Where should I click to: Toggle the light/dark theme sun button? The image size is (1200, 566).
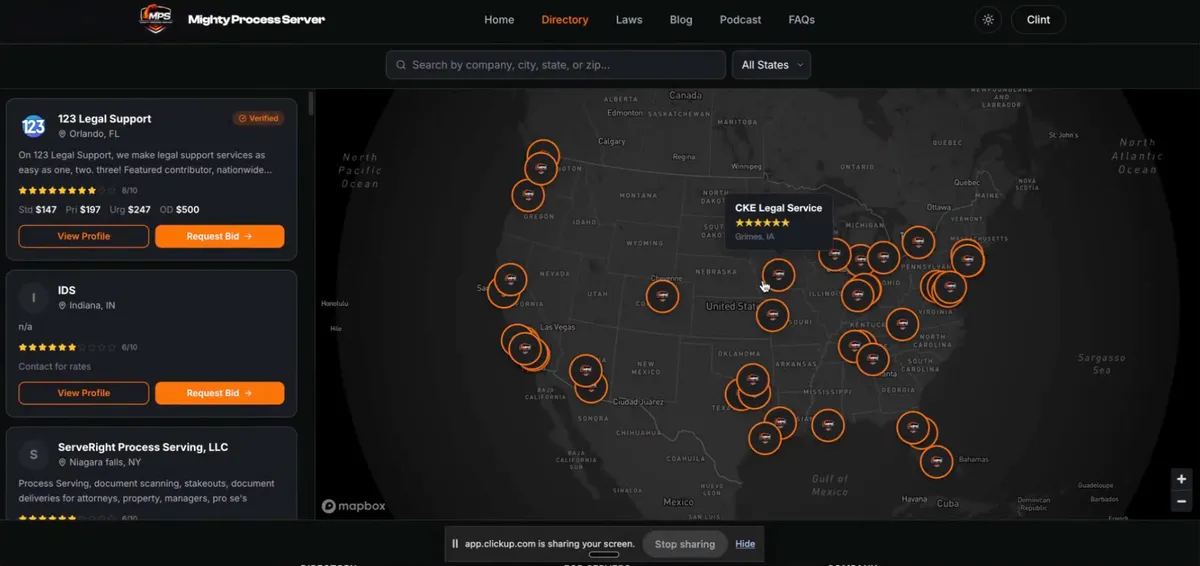tap(988, 20)
